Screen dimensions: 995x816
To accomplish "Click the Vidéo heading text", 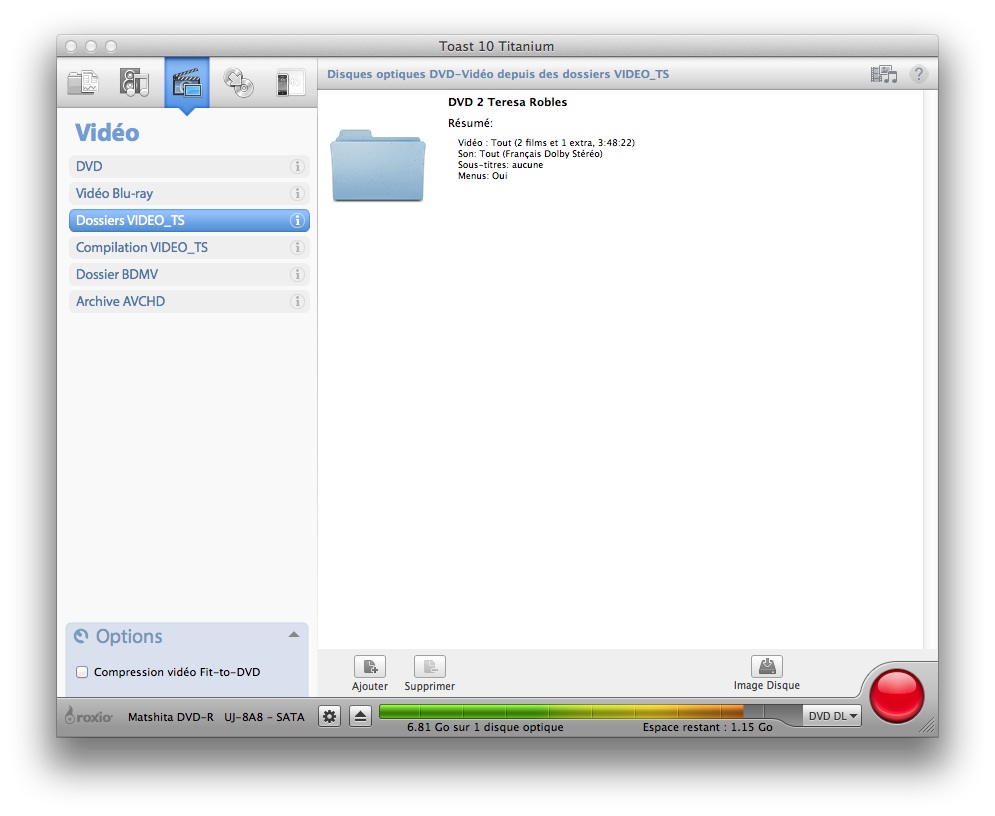I will click(x=107, y=133).
